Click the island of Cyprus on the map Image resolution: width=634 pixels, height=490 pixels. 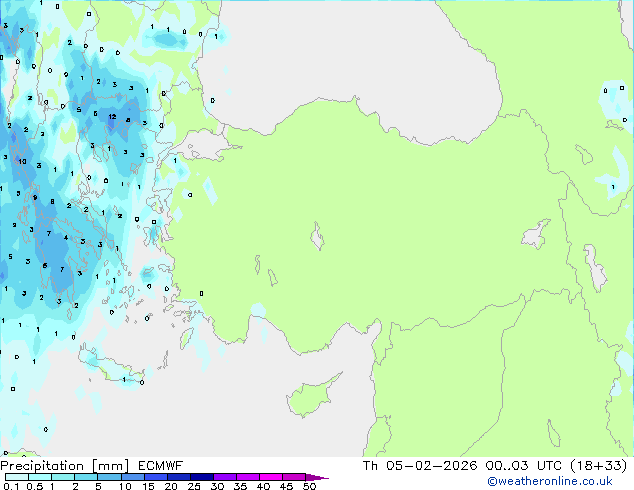point(311,396)
